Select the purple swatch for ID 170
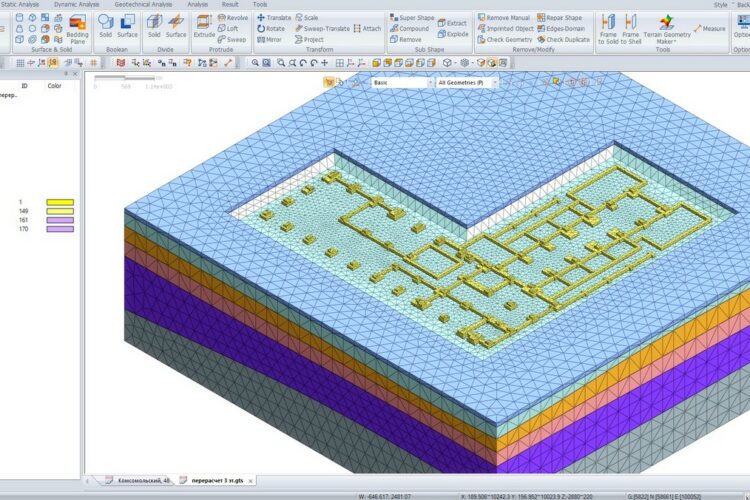 click(59, 229)
